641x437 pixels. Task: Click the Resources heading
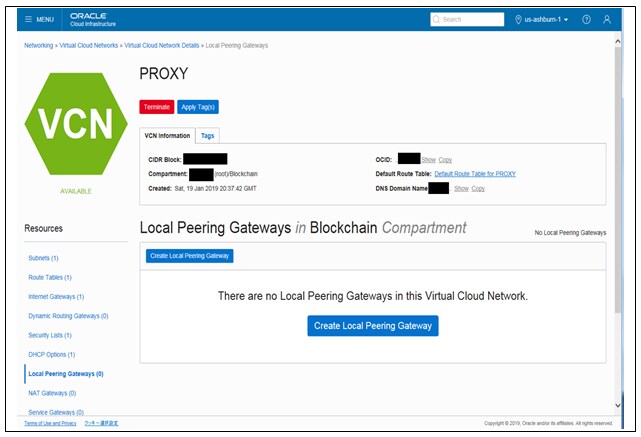pos(43,228)
